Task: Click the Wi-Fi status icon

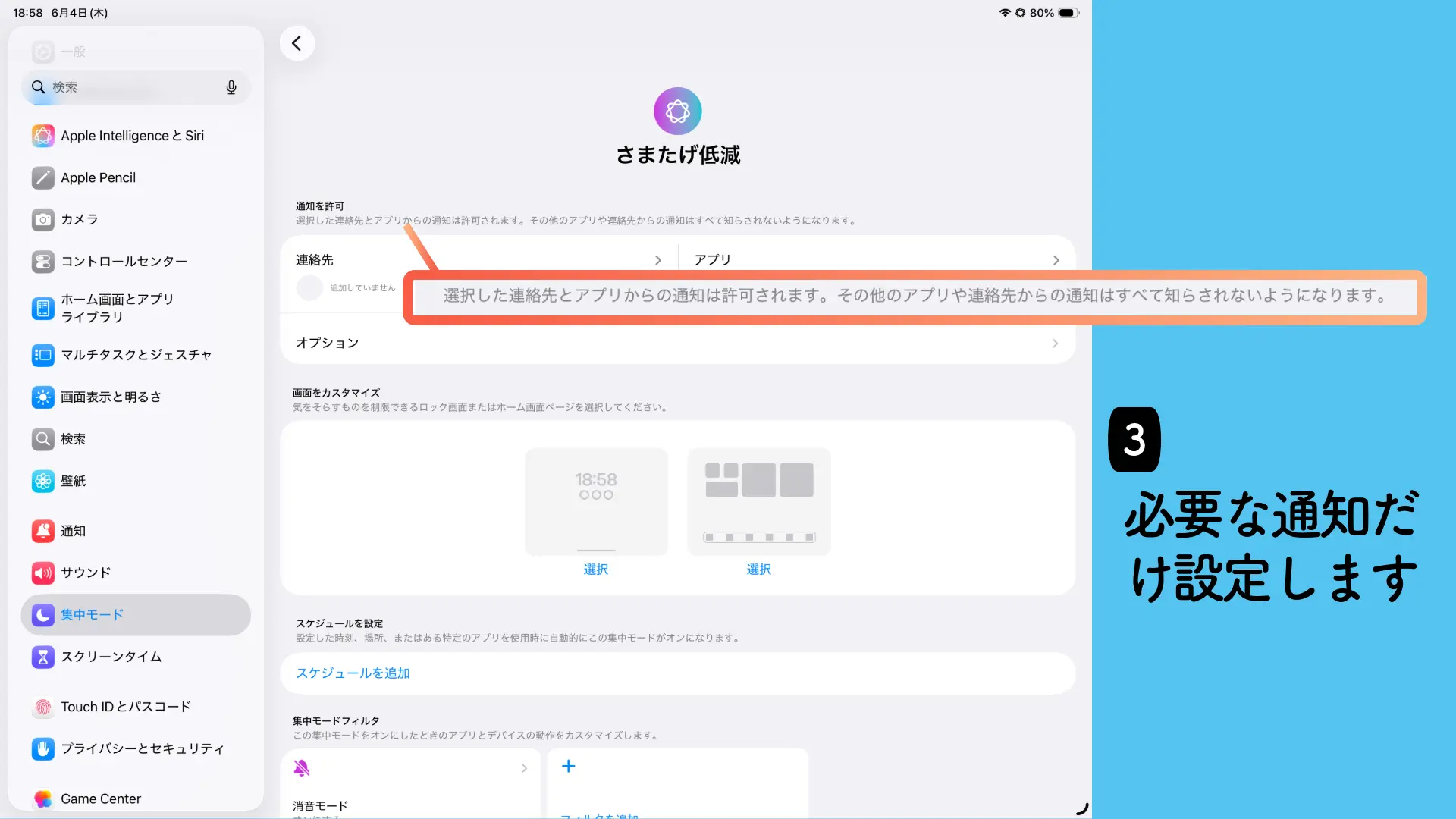Action: [x=1005, y=13]
